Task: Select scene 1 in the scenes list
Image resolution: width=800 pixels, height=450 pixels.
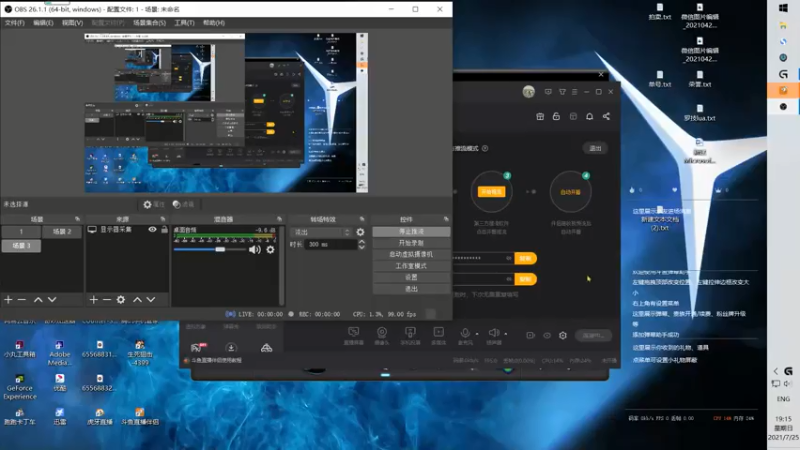Action: click(21, 232)
